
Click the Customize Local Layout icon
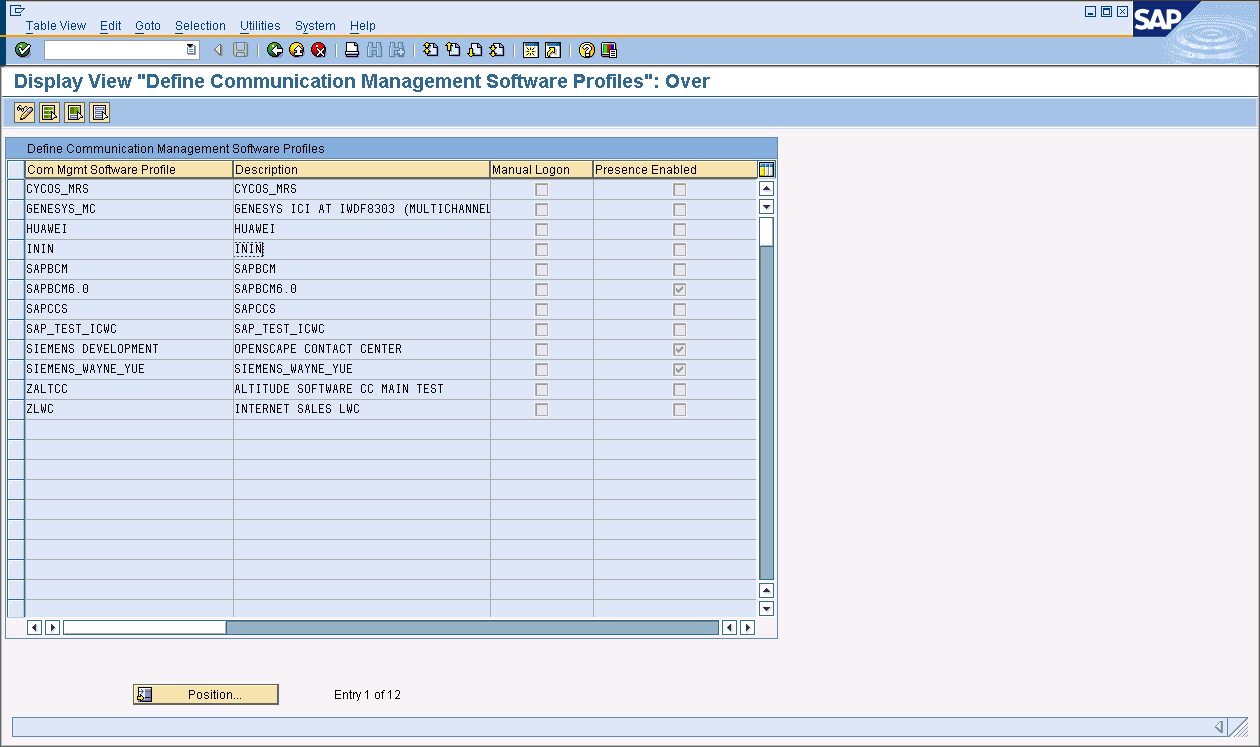(607, 50)
